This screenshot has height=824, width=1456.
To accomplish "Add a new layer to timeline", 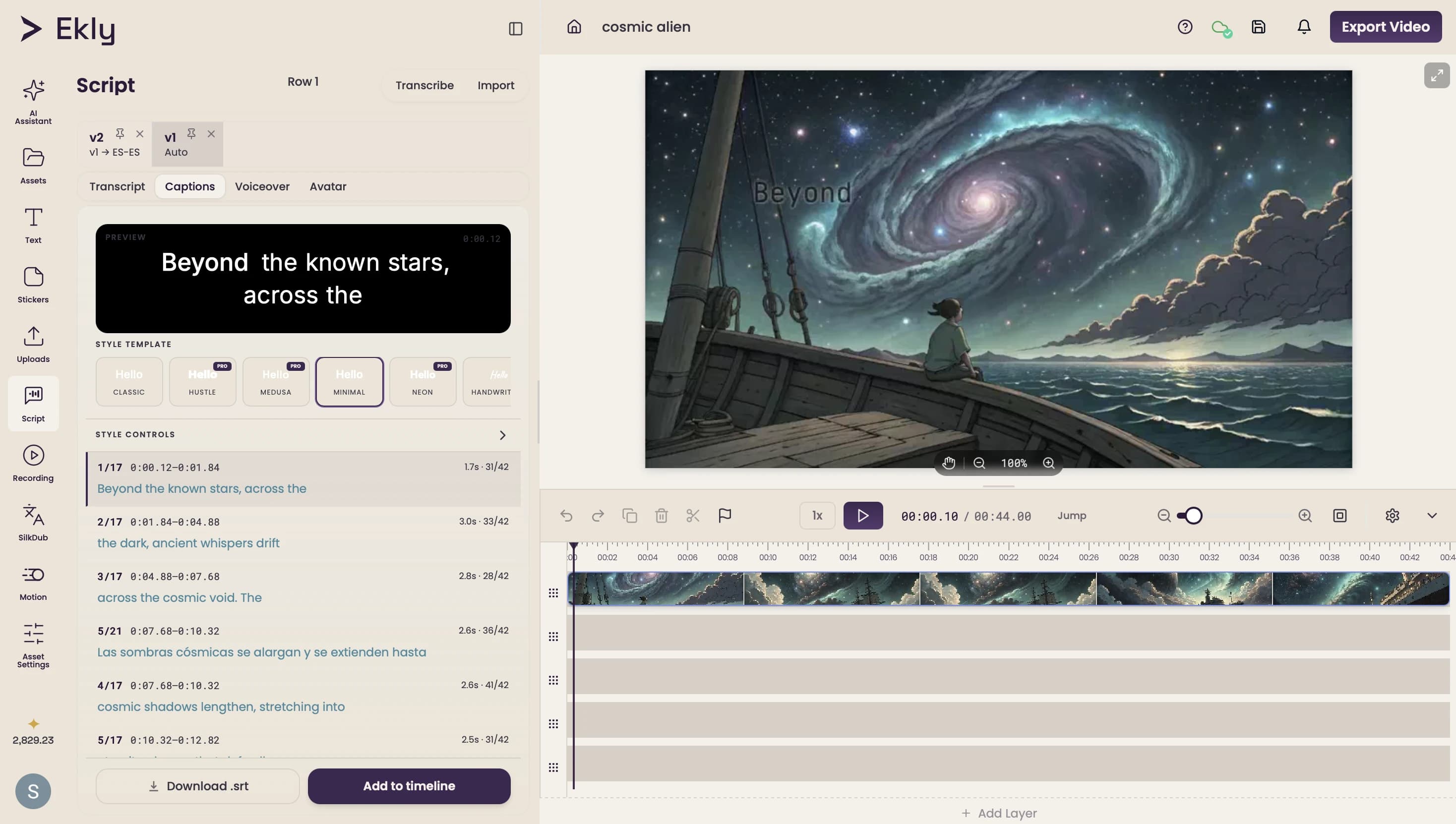I will (x=999, y=813).
